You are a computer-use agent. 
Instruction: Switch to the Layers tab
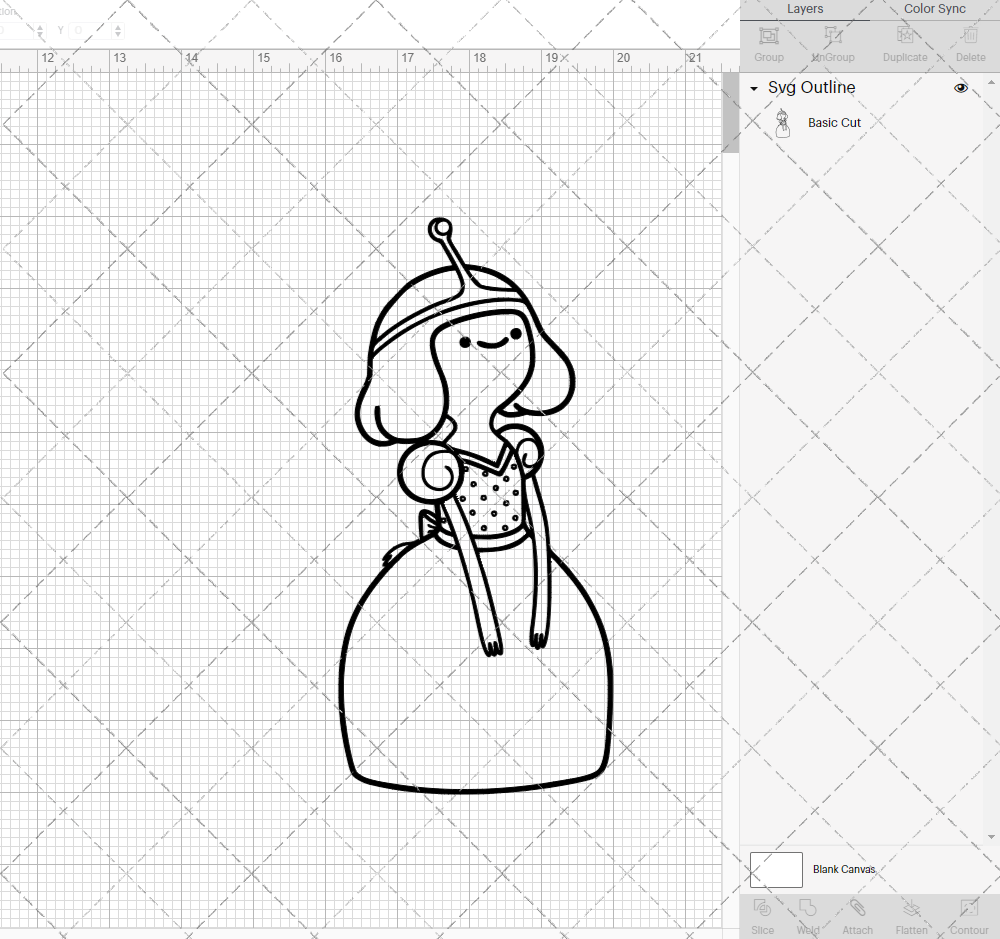coord(805,9)
